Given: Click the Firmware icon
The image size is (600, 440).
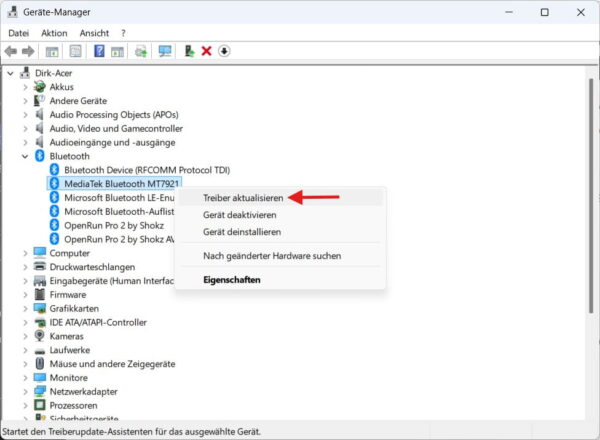Looking at the screenshot, I should click(x=39, y=295).
